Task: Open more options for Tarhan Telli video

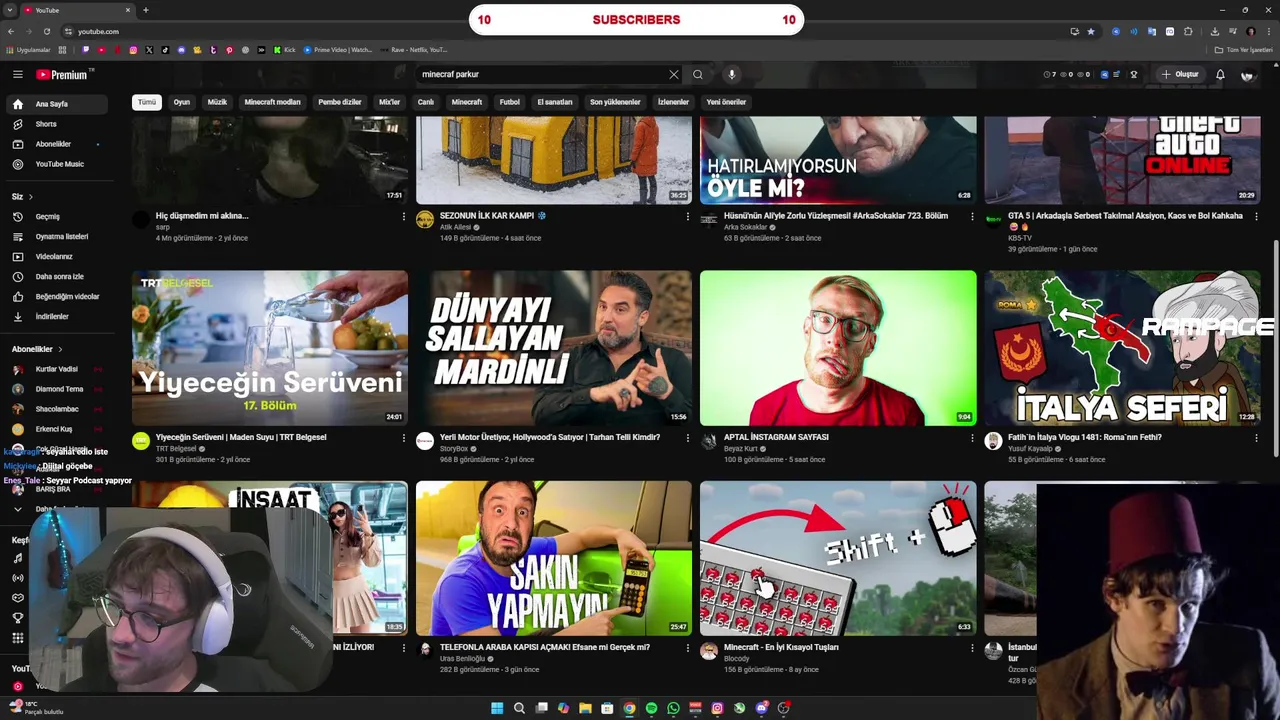Action: pos(687,438)
